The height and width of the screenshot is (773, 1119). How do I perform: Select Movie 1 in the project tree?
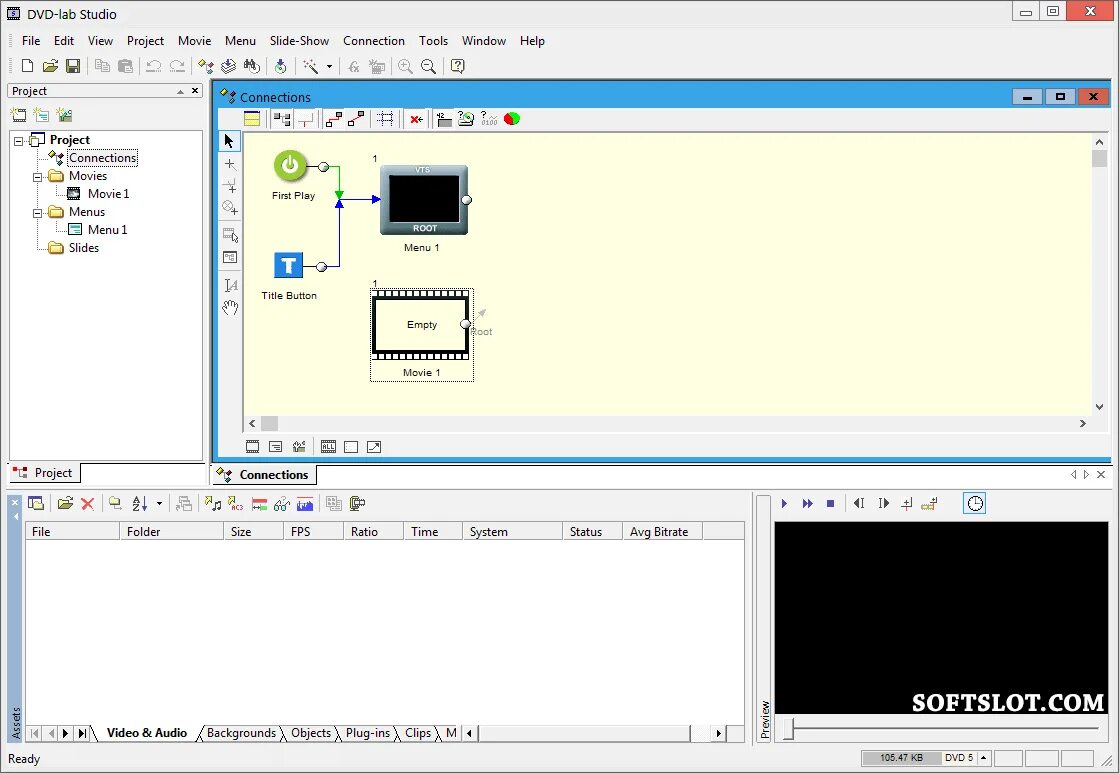point(108,193)
